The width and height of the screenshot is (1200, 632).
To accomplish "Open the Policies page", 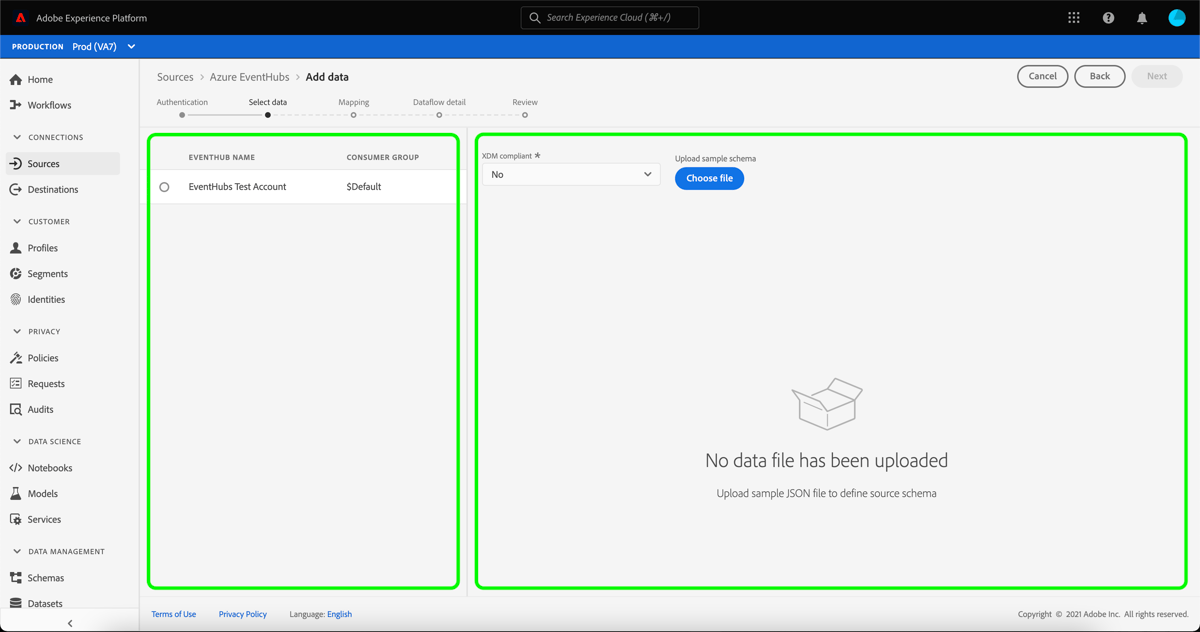I will coord(43,357).
